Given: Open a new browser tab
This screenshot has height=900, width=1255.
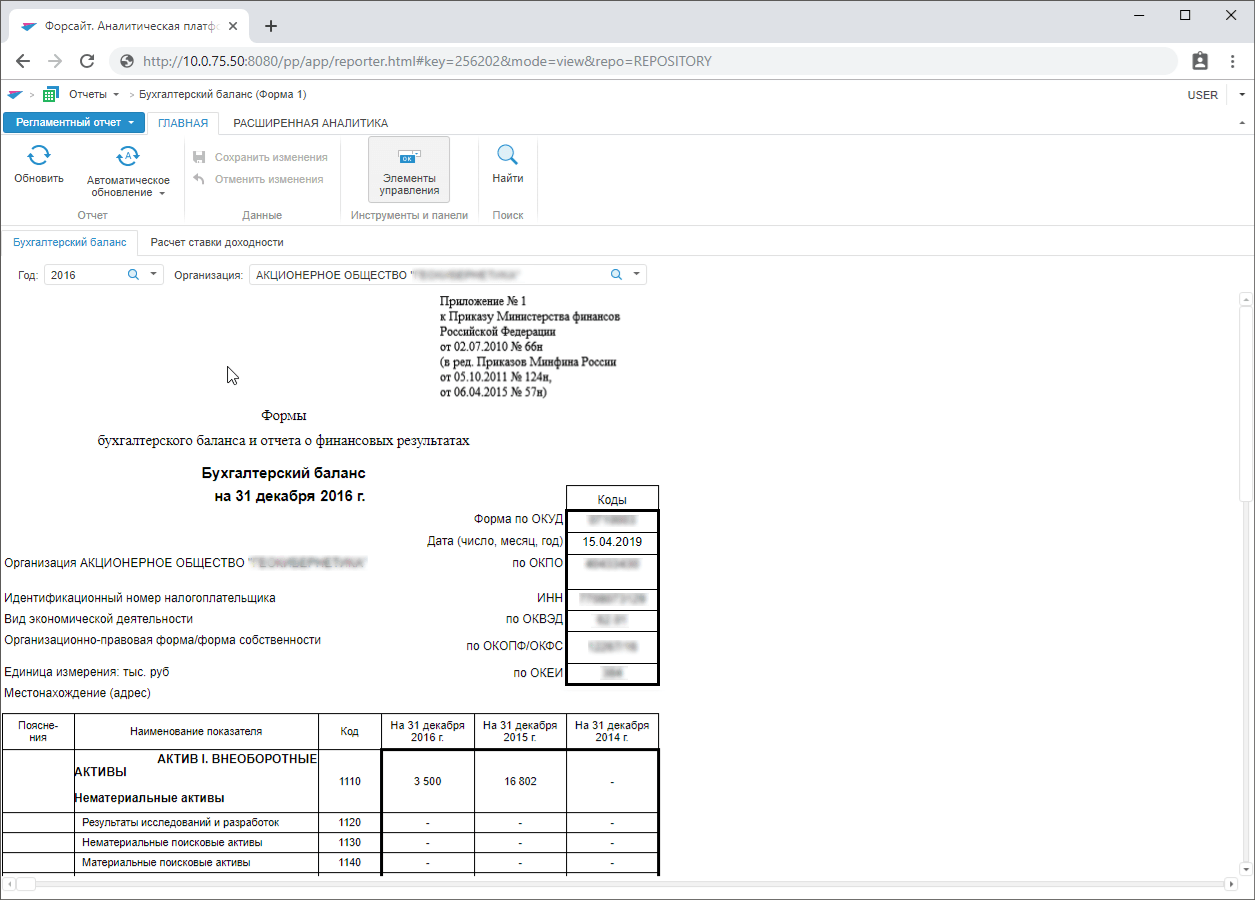Looking at the screenshot, I should pos(270,26).
